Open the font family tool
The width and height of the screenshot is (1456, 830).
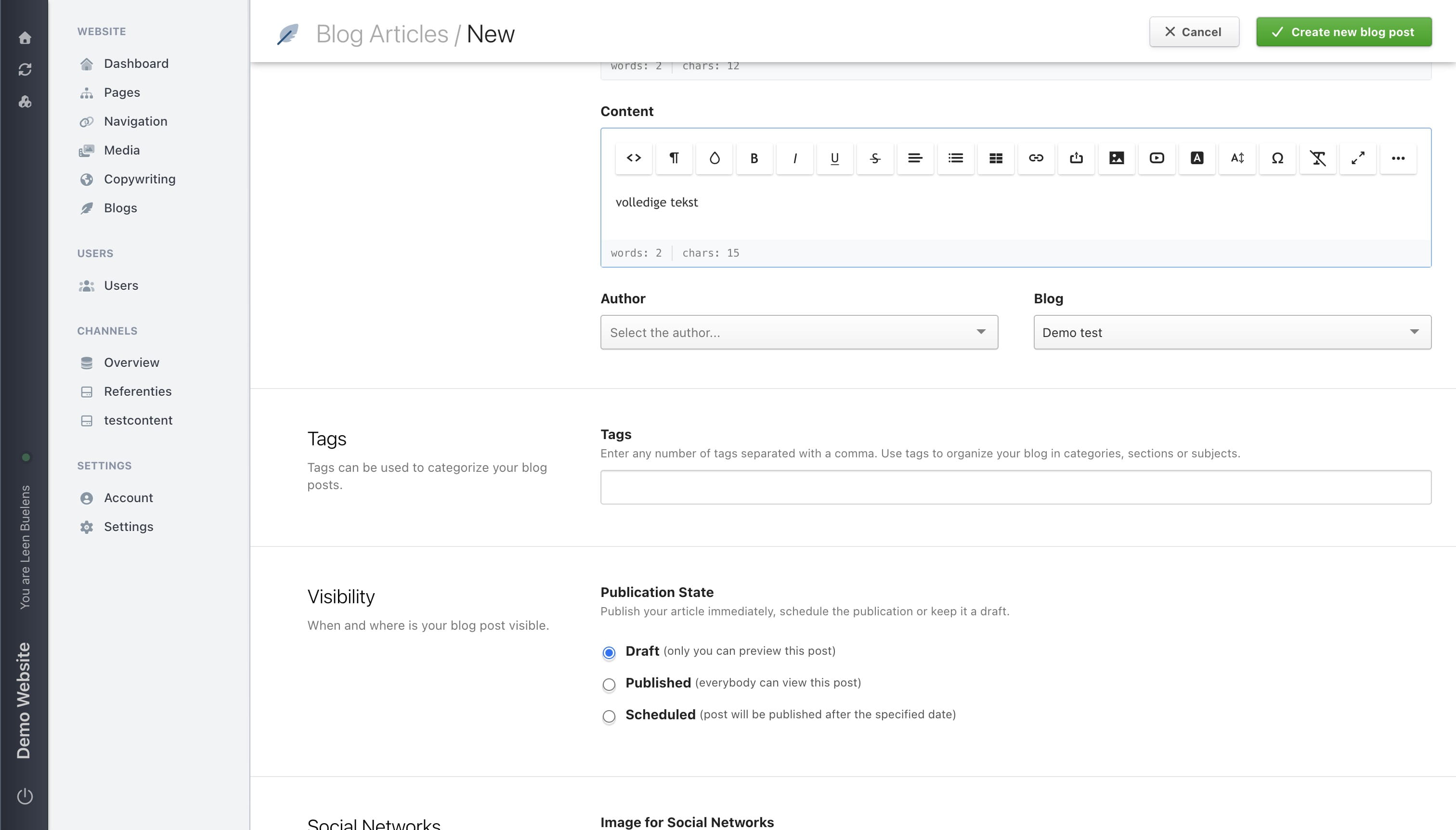pyautogui.click(x=1196, y=158)
